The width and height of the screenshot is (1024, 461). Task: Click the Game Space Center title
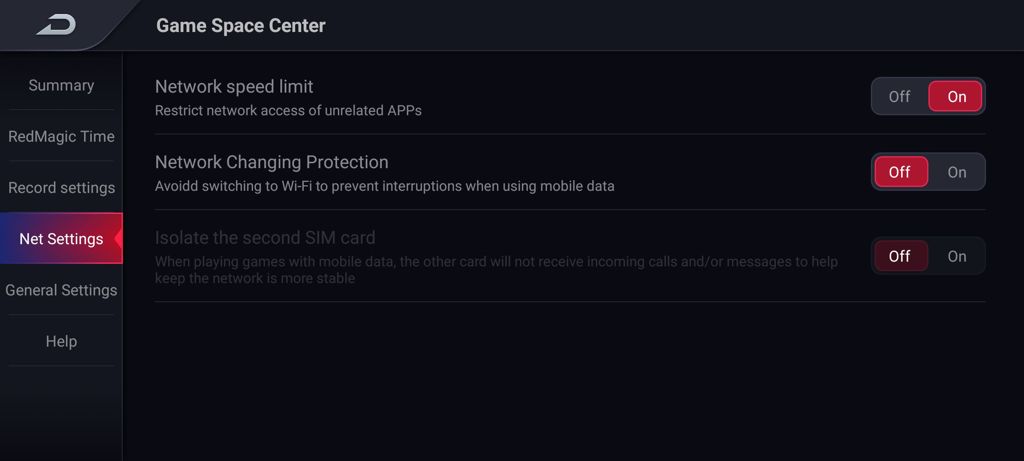[240, 25]
